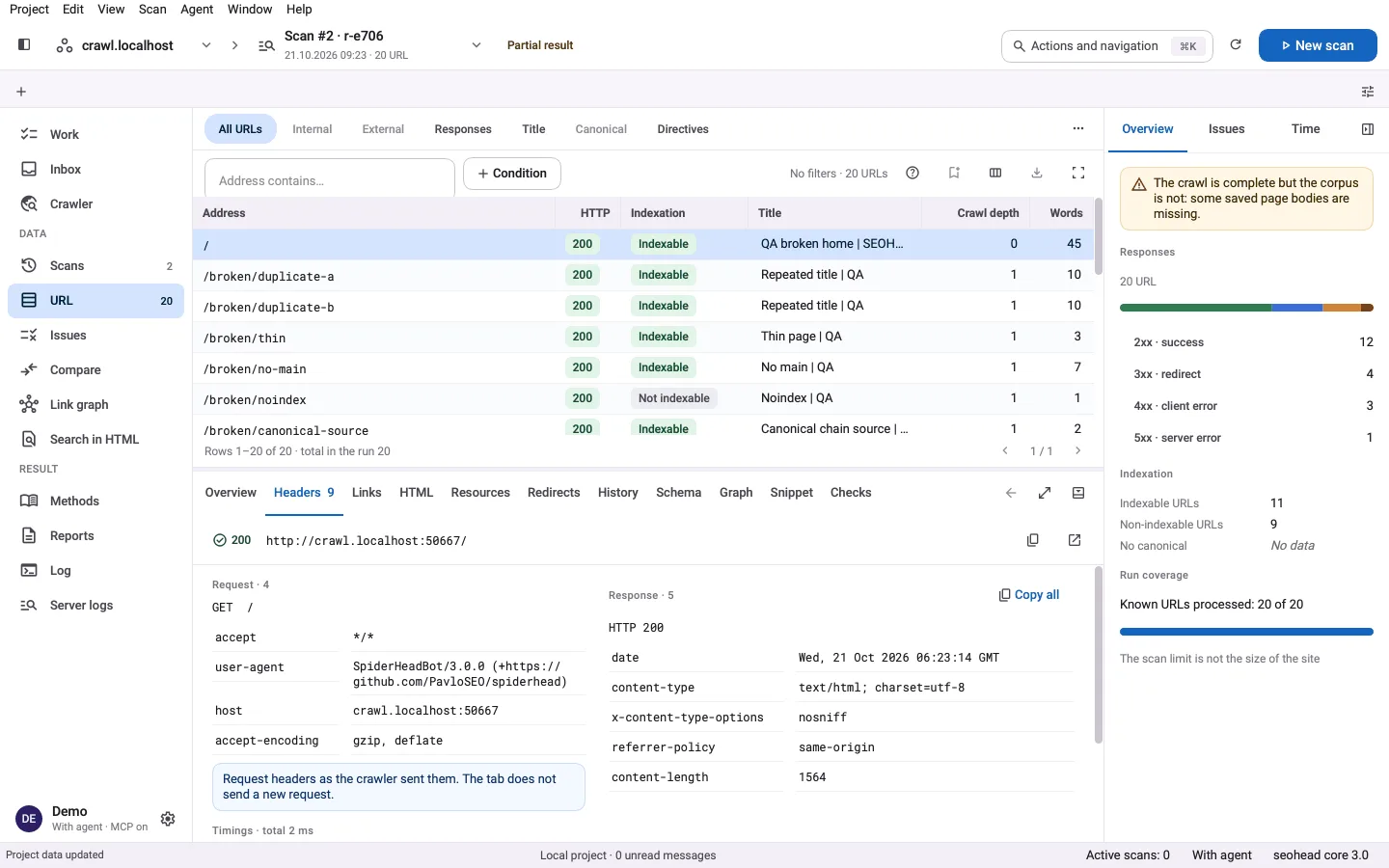The height and width of the screenshot is (868, 1389).
Task: Click the back arrow in details panel
Action: [x=1011, y=493]
